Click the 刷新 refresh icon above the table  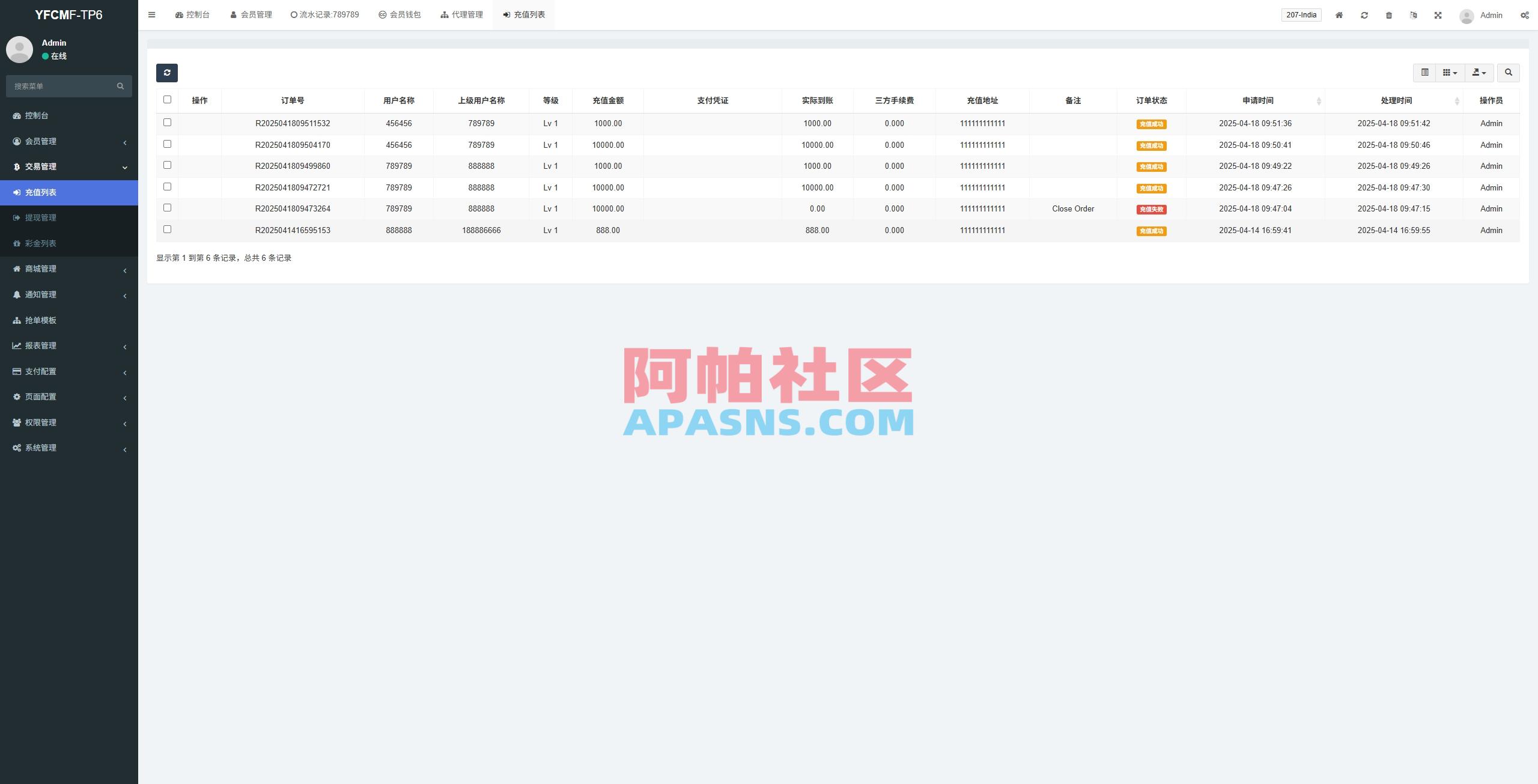click(x=168, y=73)
